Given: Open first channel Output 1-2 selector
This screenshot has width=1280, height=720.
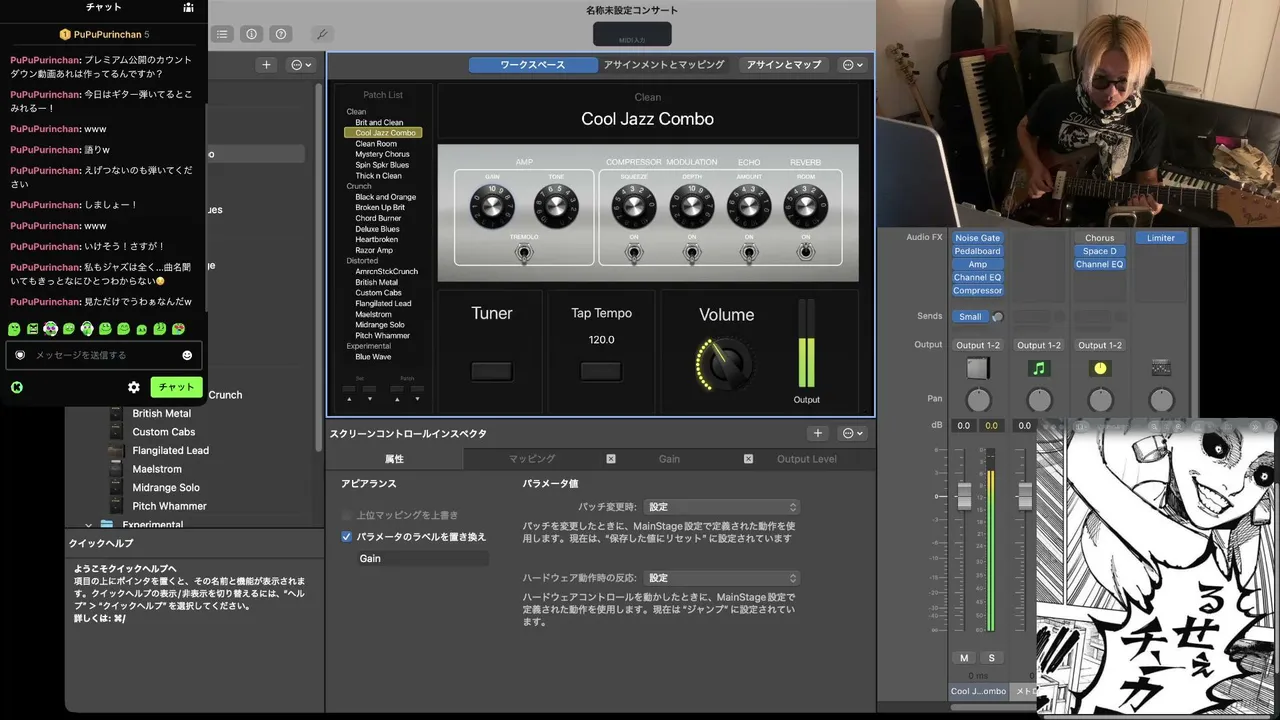Looking at the screenshot, I should pyautogui.click(x=977, y=345).
